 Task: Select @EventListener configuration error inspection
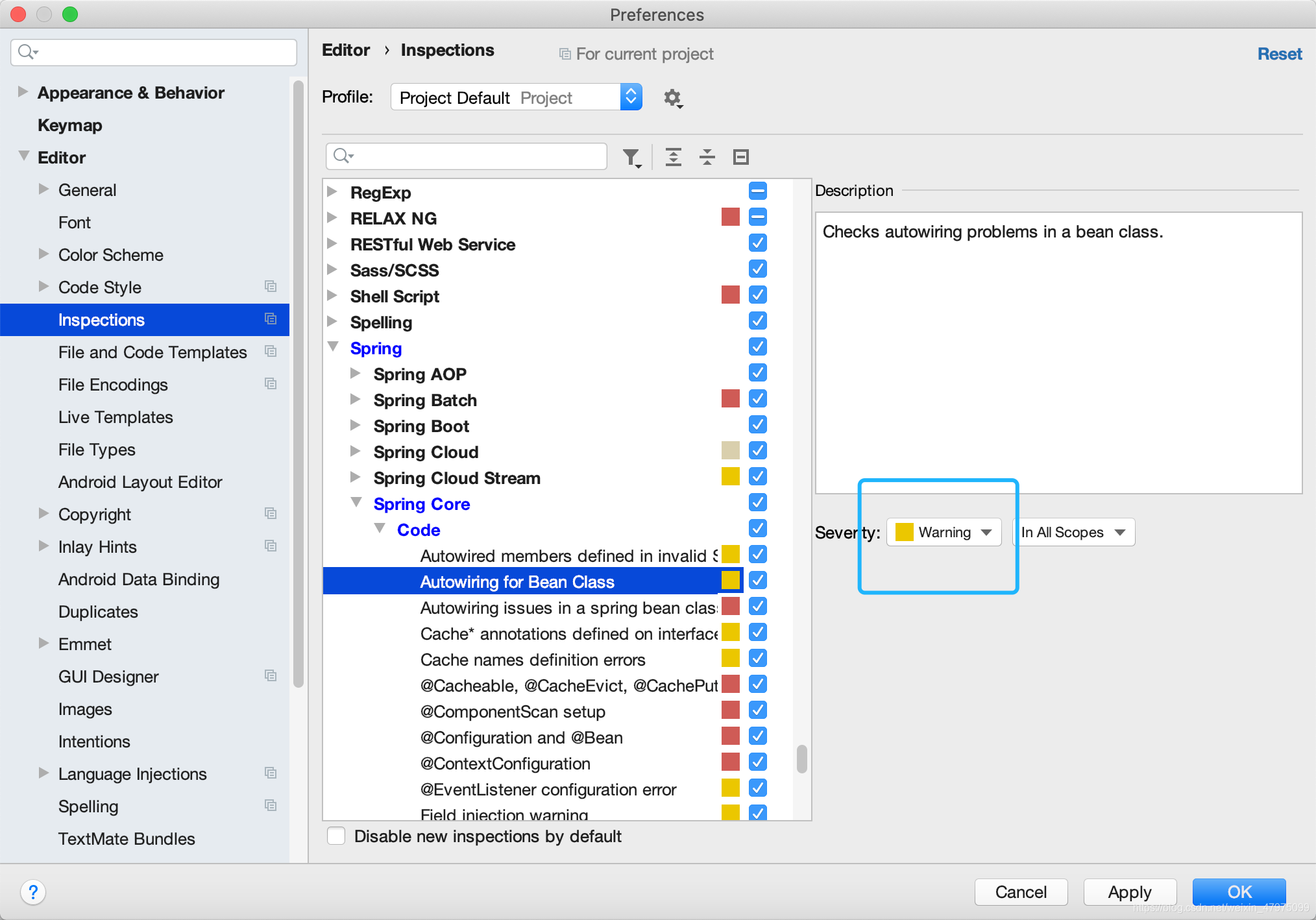(548, 790)
